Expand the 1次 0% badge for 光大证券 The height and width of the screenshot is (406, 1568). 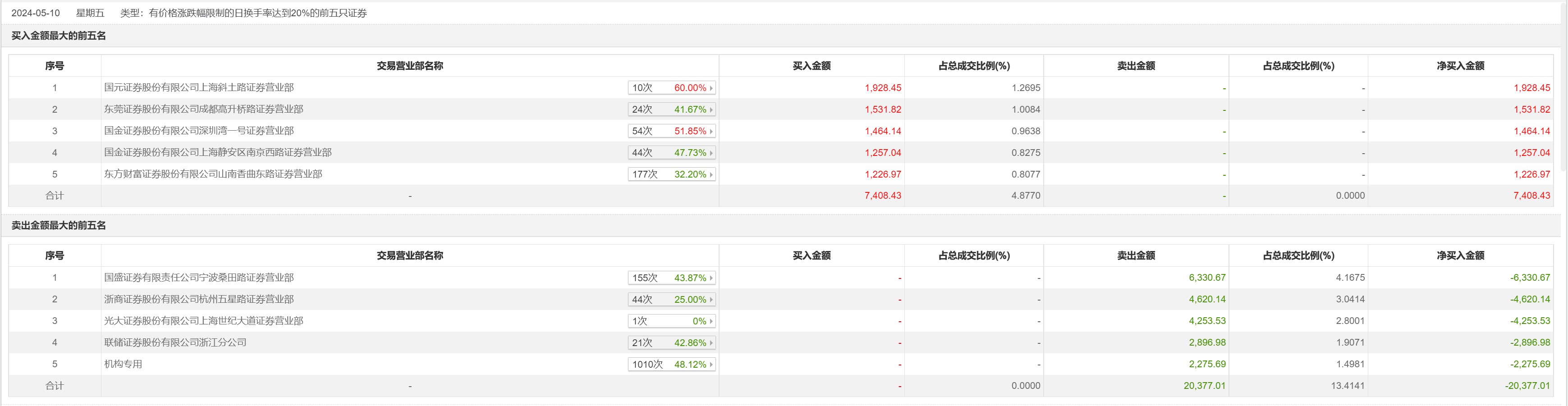671,321
